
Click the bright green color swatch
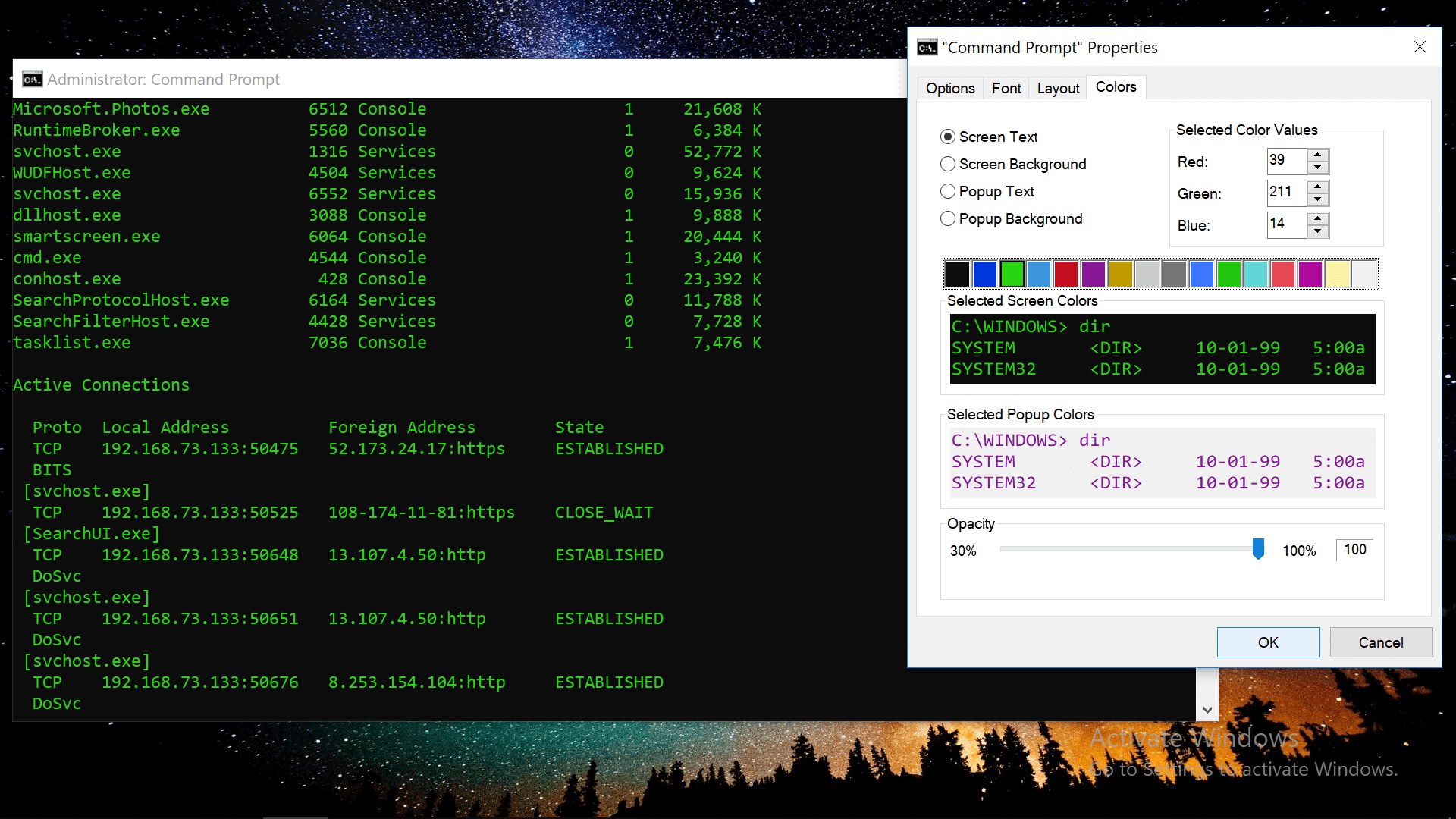coord(1011,273)
